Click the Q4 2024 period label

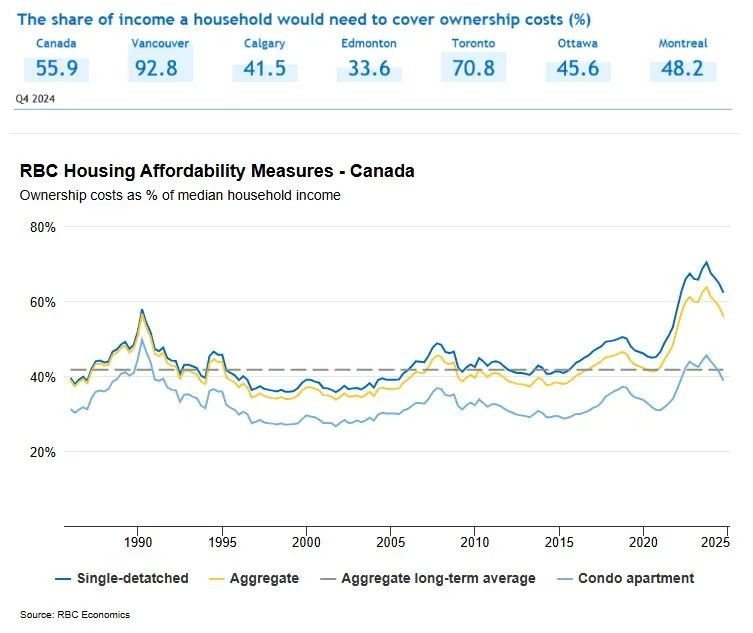[35, 99]
